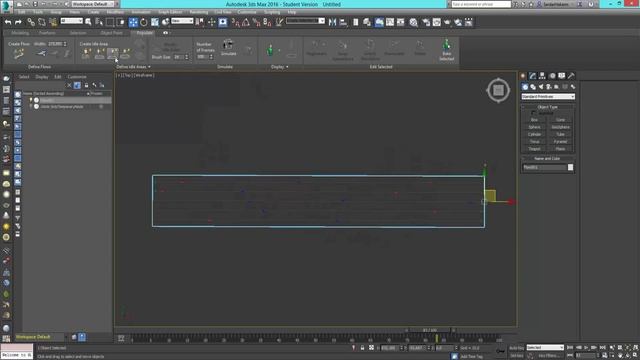Select the Select and Link tool
This screenshot has height=360, width=640.
(31, 22)
